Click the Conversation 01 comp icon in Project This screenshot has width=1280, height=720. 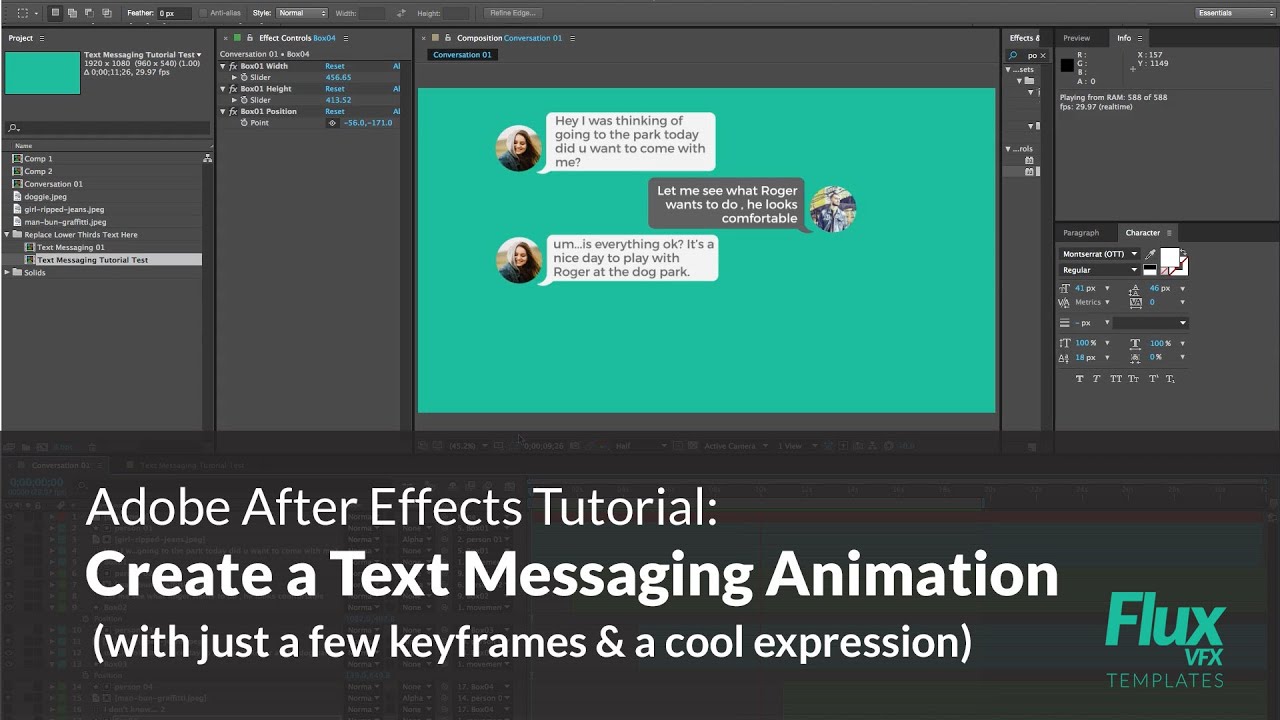pos(17,184)
